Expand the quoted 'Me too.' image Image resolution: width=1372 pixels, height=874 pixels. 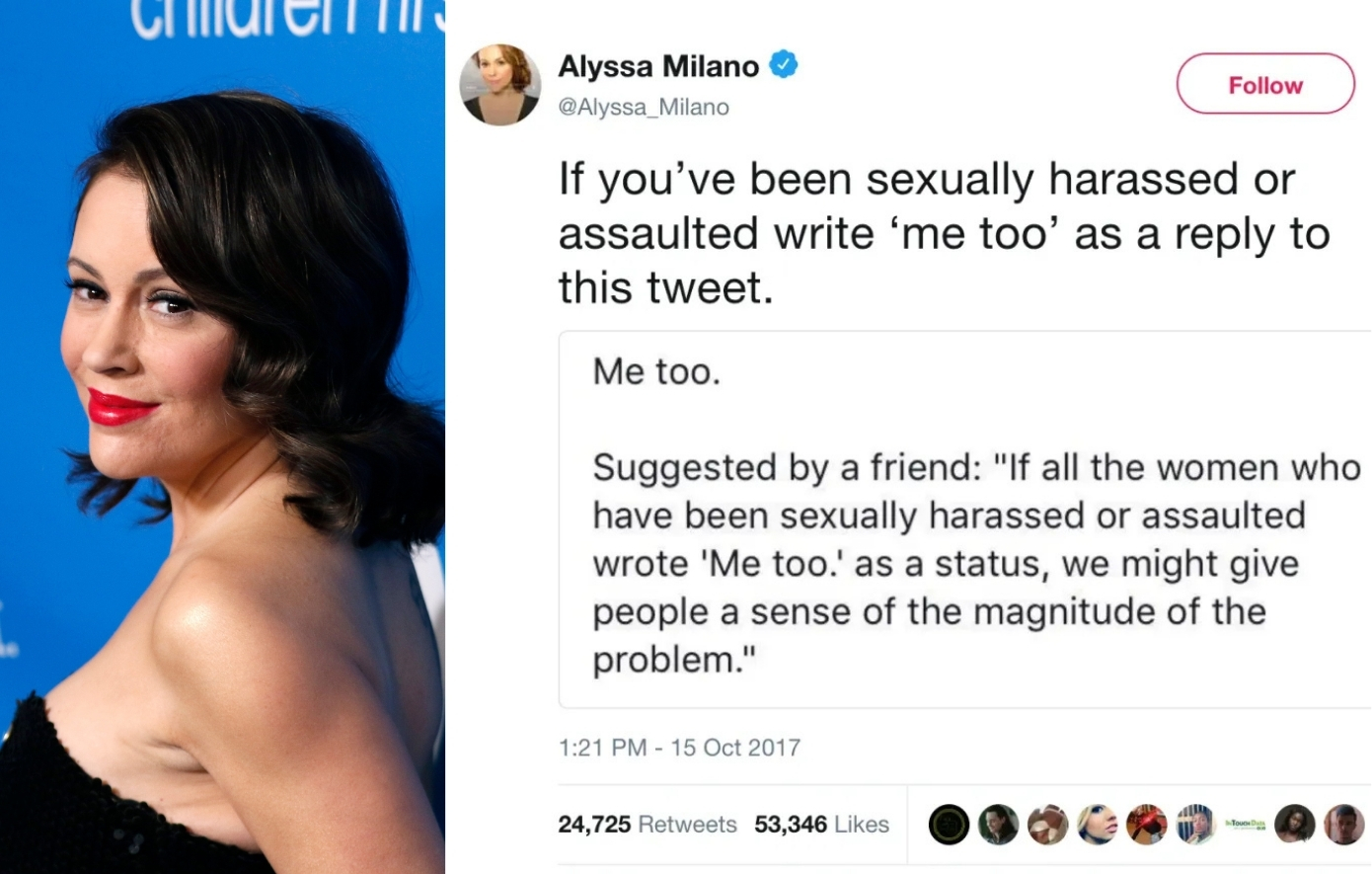965,519
